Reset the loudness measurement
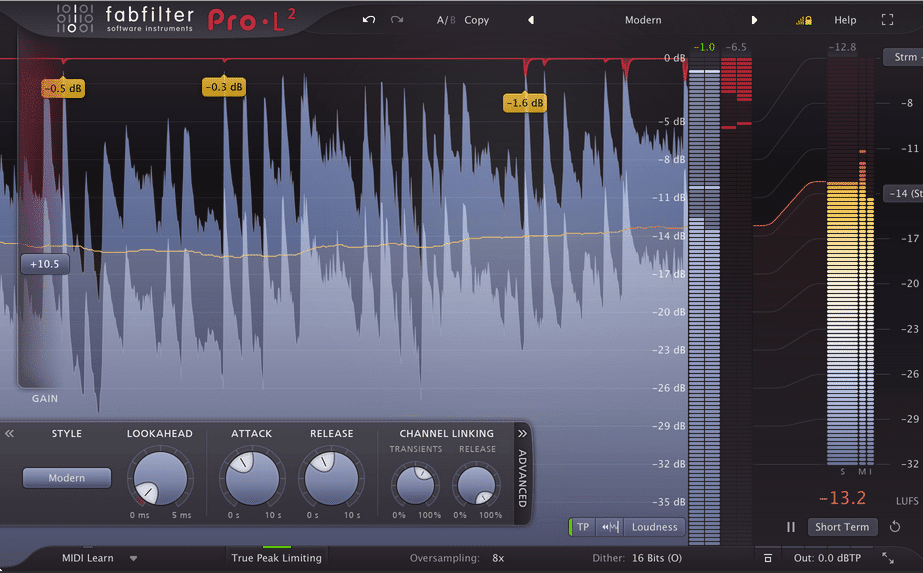 tap(895, 527)
